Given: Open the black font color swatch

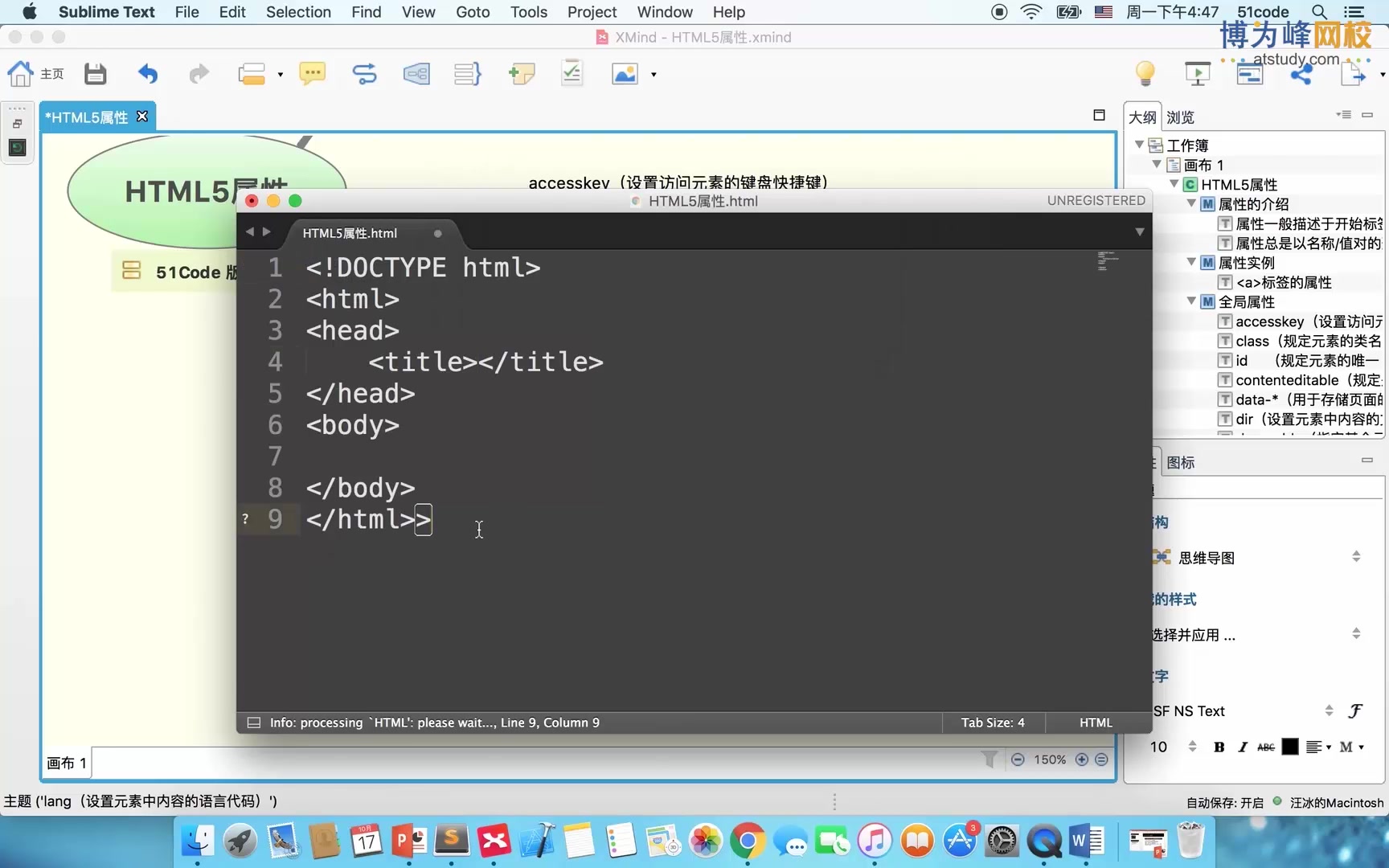Looking at the screenshot, I should click(x=1289, y=747).
